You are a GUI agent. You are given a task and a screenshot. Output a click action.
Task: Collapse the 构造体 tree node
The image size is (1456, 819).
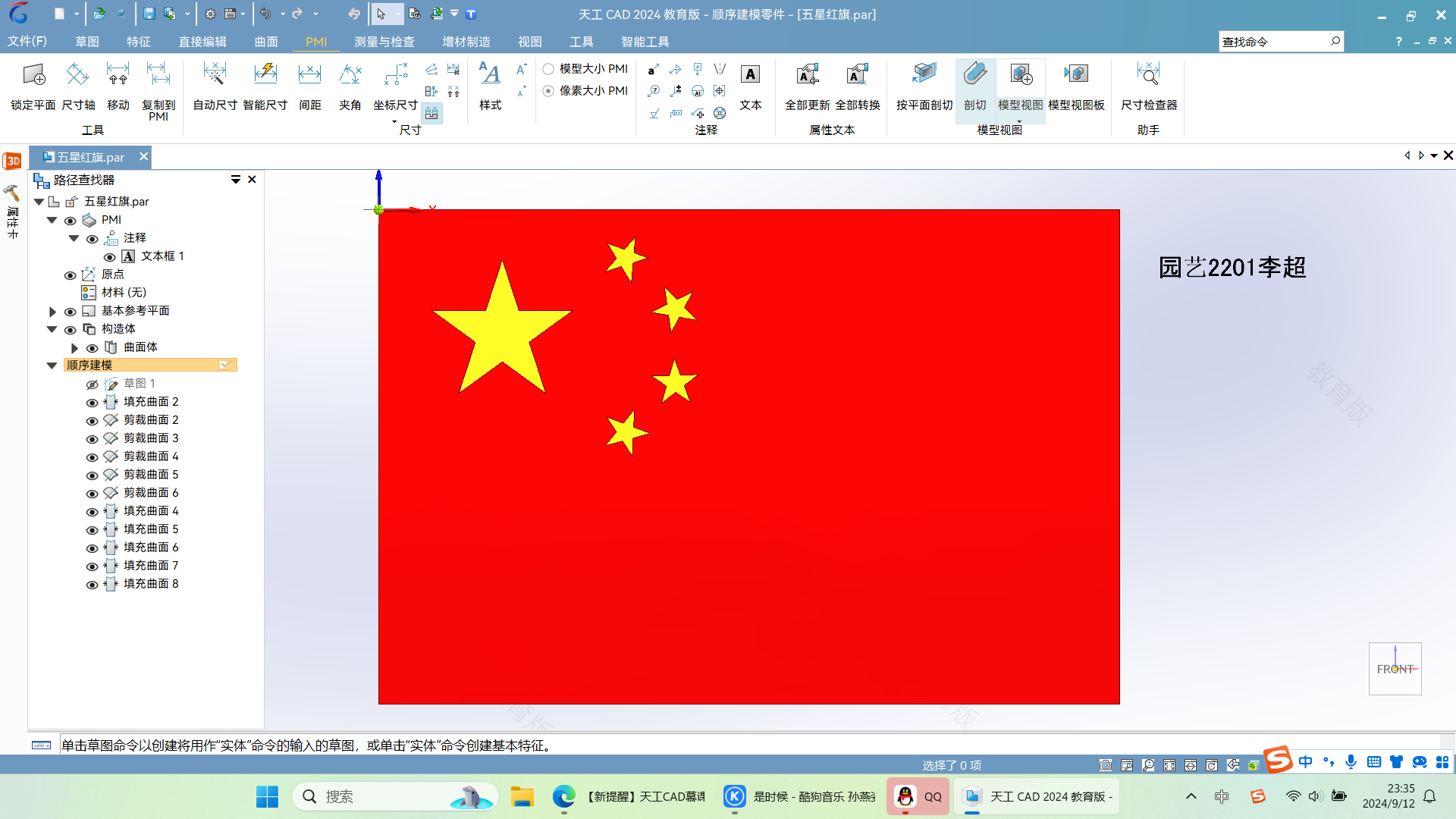(52, 329)
